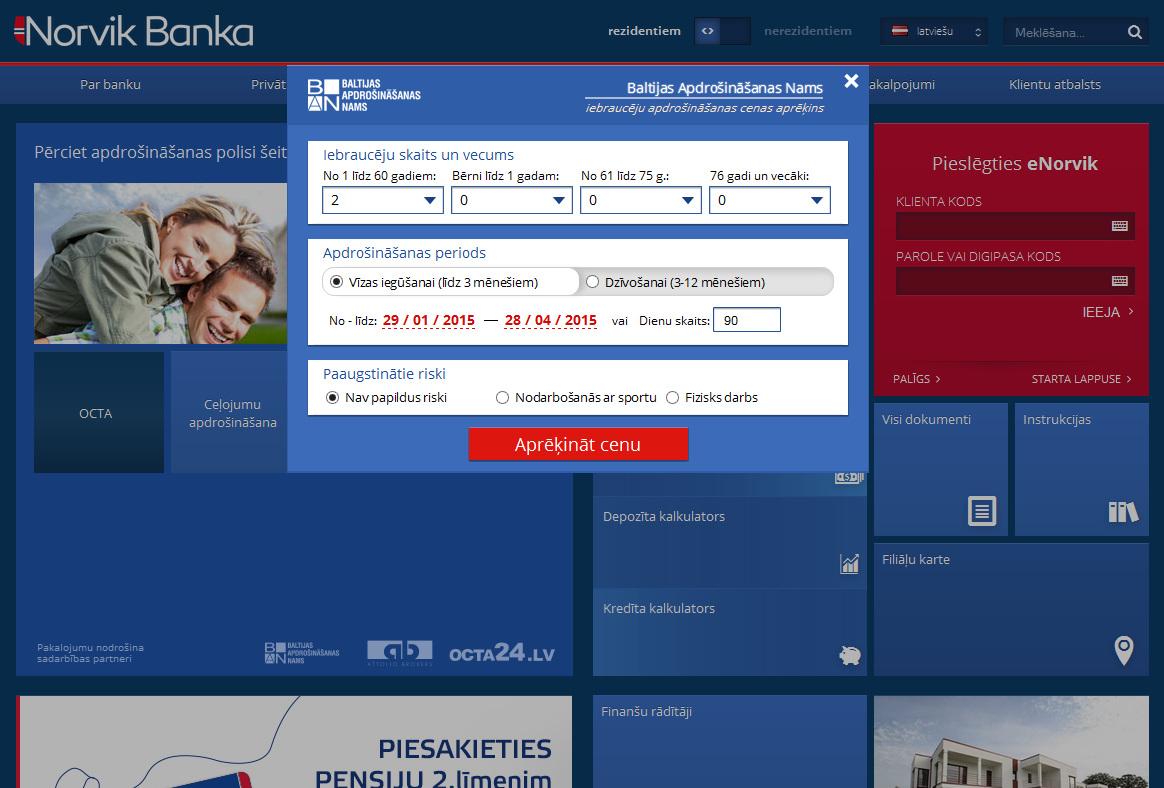Viewport: 1164px width, 788px height.
Task: Select Vīzas iegūšanai period option
Action: [336, 282]
